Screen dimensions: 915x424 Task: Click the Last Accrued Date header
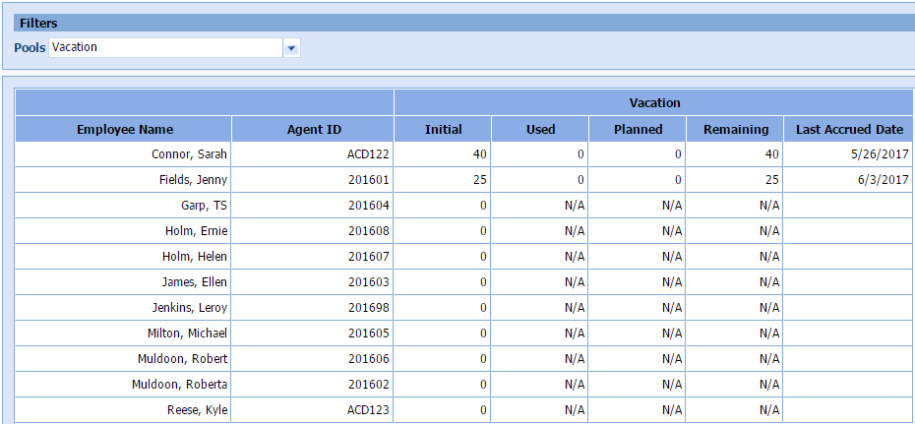click(x=849, y=129)
